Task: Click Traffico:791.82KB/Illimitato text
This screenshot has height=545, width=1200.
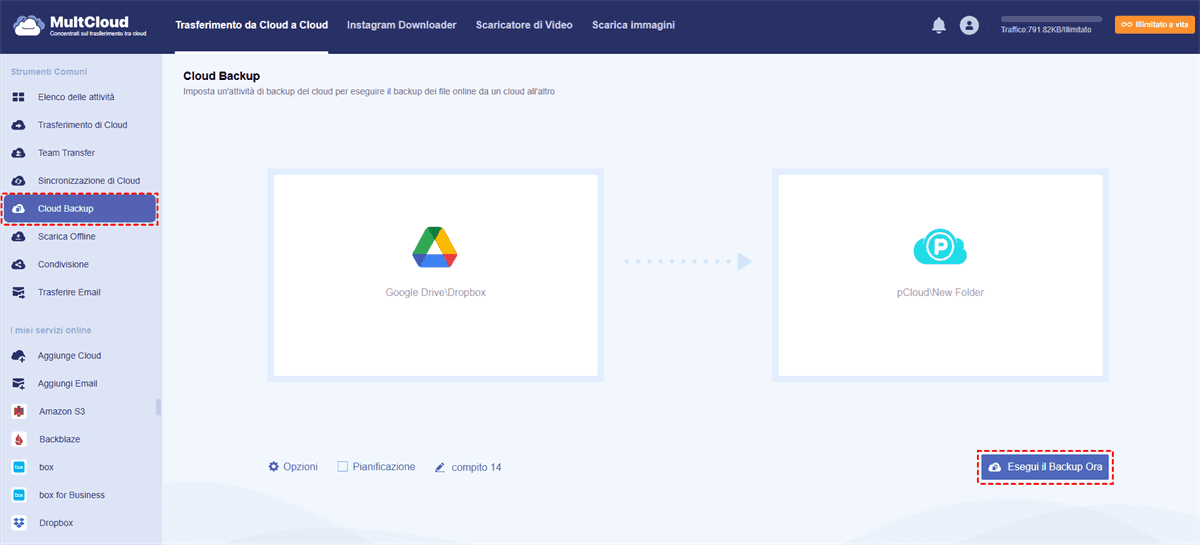Action: click(1046, 30)
